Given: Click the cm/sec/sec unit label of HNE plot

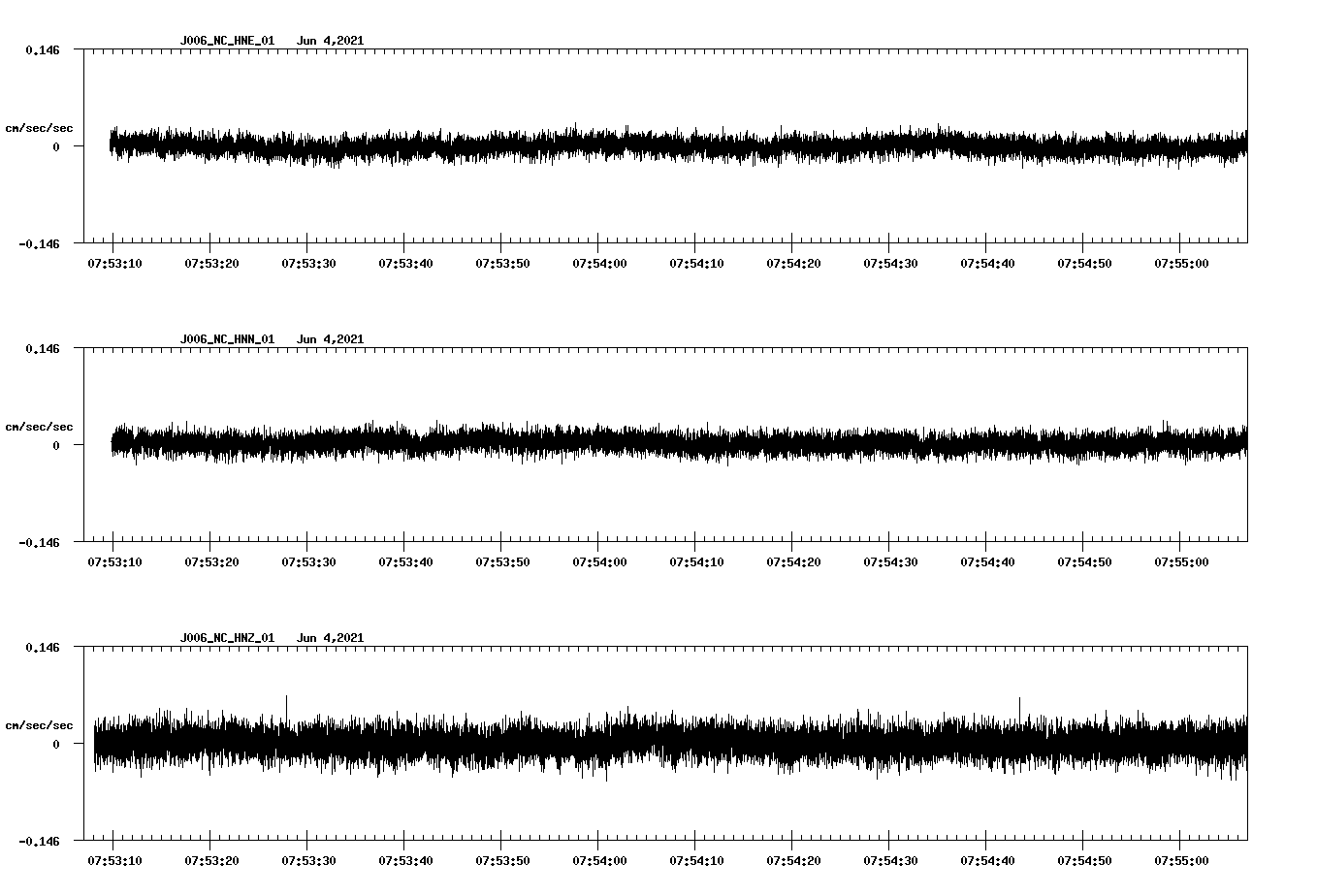Looking at the screenshot, I should click(x=39, y=128).
